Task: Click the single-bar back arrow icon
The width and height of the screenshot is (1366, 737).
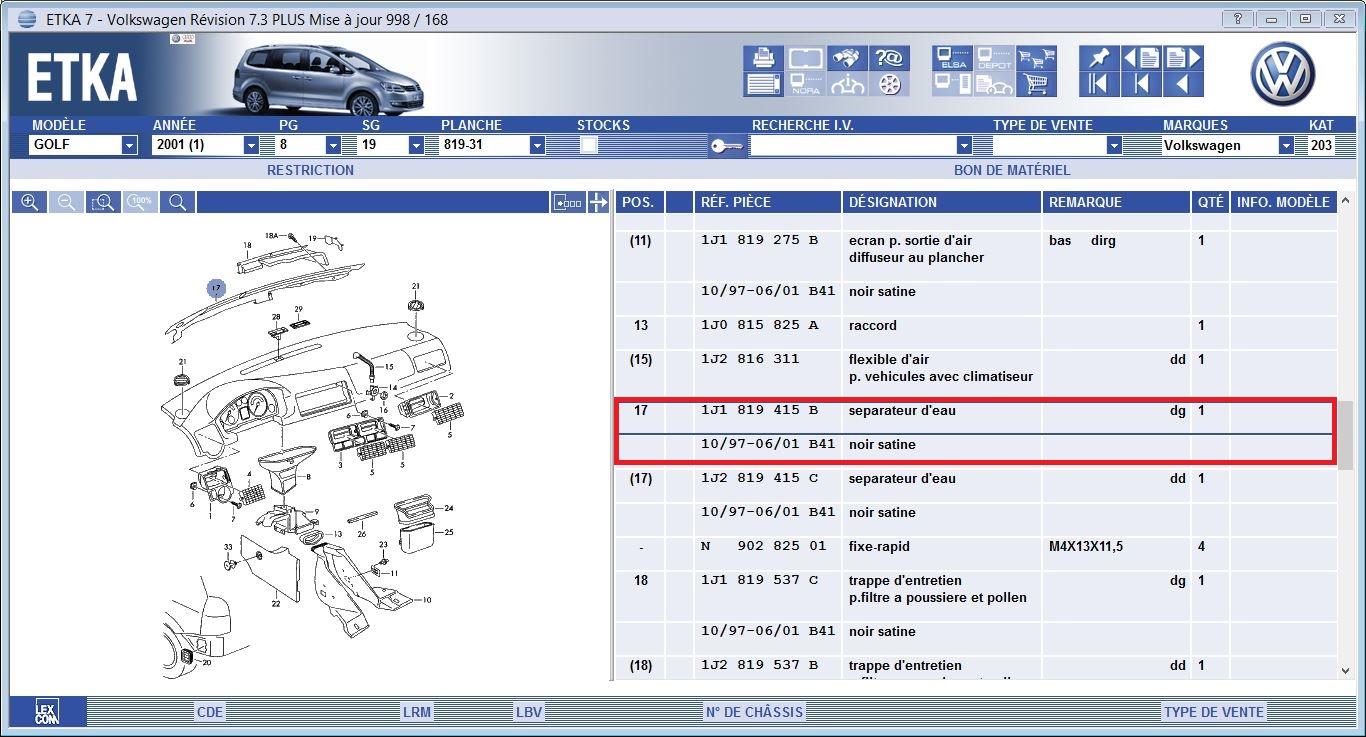Action: (1141, 84)
